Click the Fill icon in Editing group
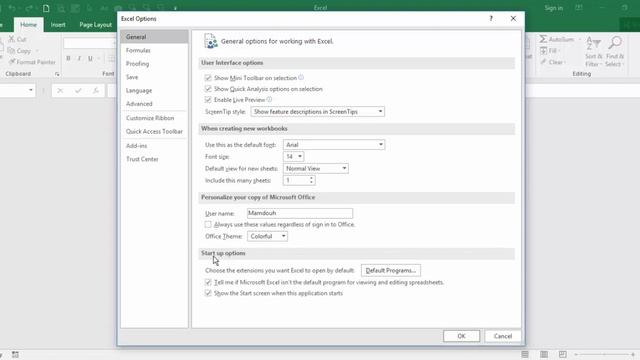Image resolution: width=640 pixels, height=360 pixels. coord(543,51)
